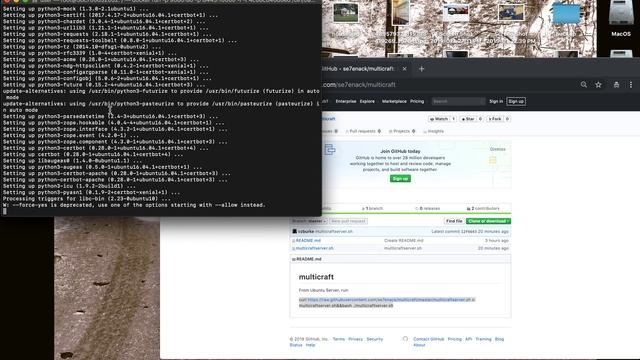Click the New pull request button

click(348, 221)
